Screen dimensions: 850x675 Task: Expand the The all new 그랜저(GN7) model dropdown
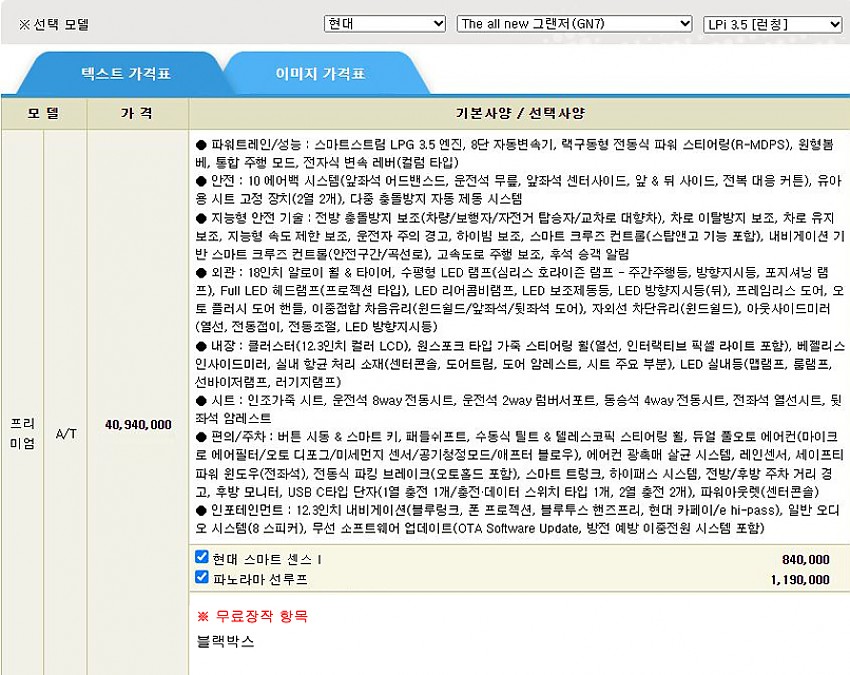coord(573,23)
